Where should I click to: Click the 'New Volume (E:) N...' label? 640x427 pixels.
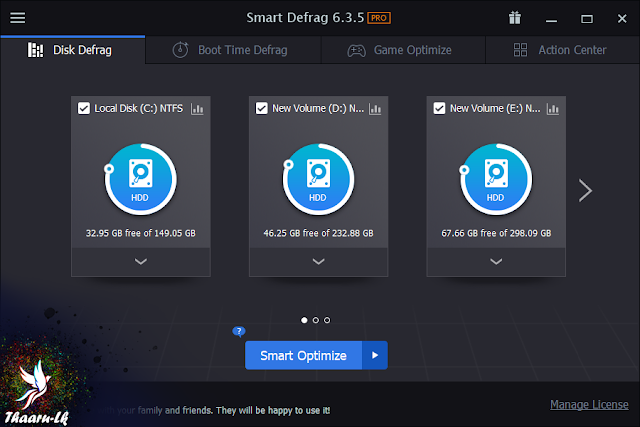pos(495,109)
